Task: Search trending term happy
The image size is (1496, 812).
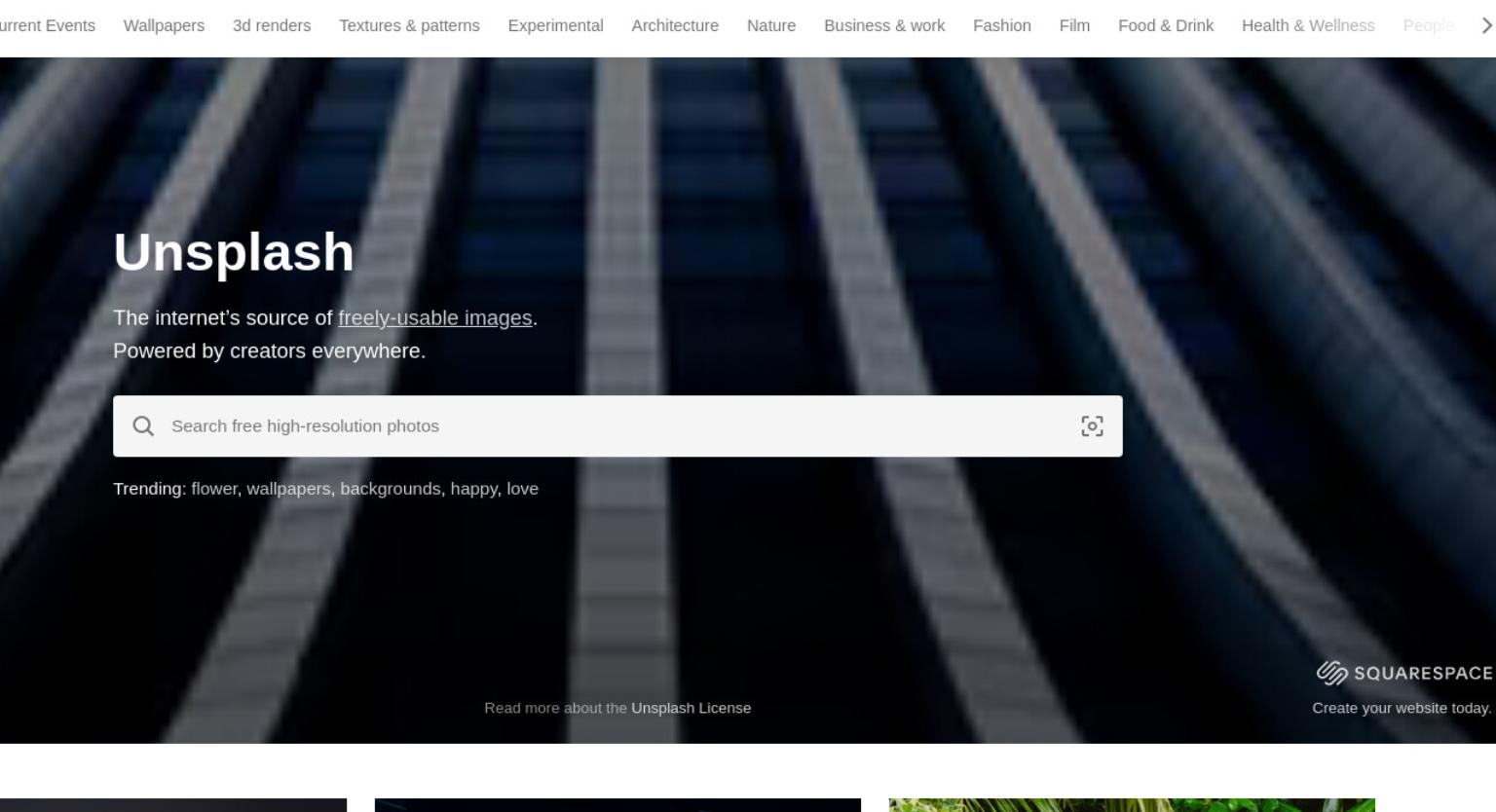Action: click(473, 489)
